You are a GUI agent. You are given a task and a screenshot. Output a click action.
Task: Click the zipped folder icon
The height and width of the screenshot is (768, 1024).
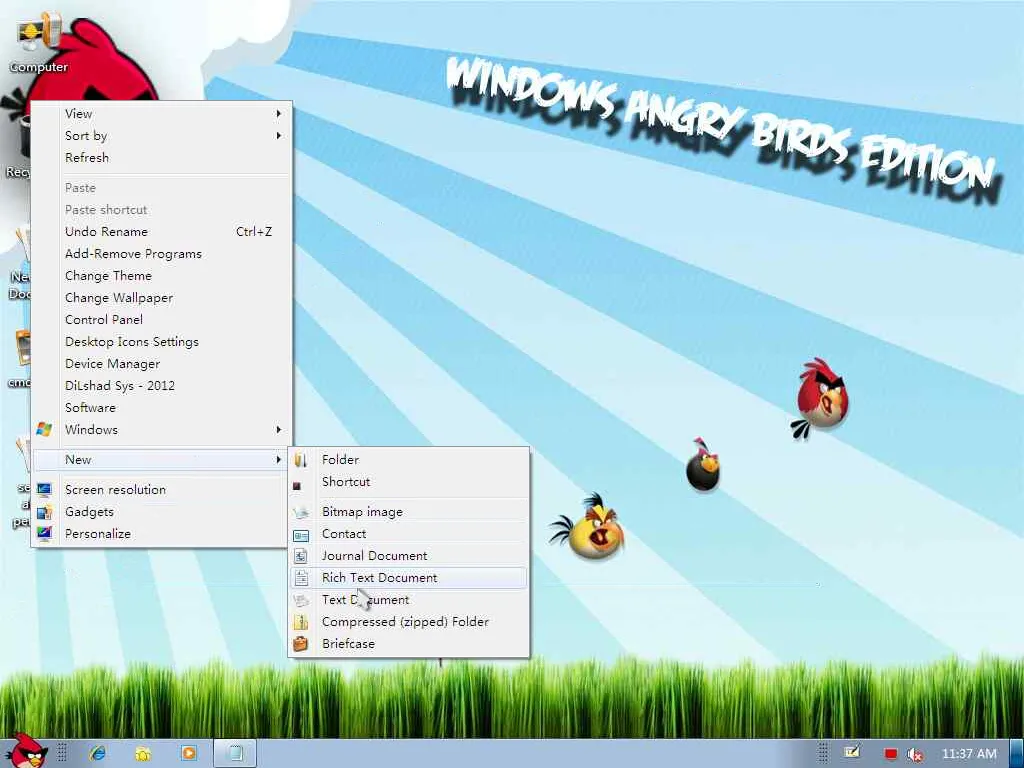(x=300, y=622)
